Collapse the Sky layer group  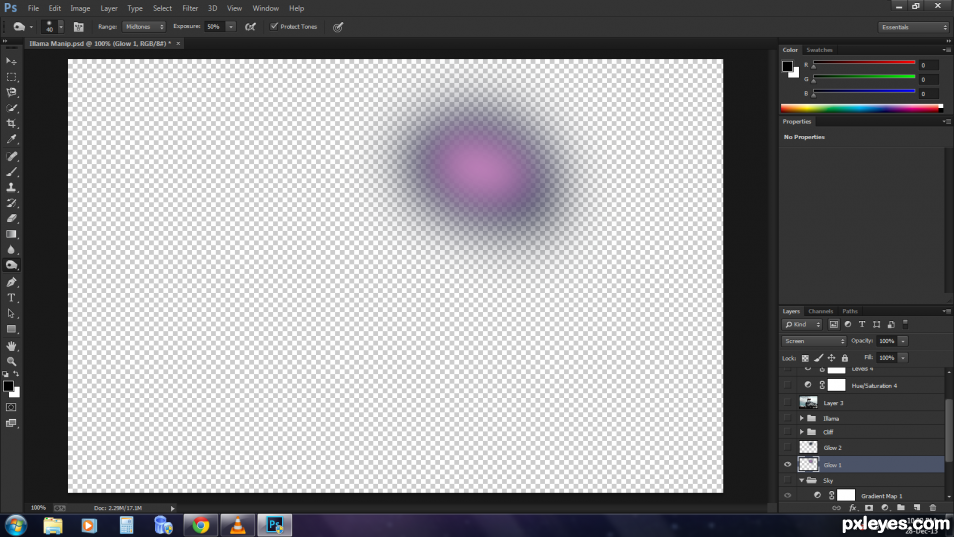pos(801,480)
